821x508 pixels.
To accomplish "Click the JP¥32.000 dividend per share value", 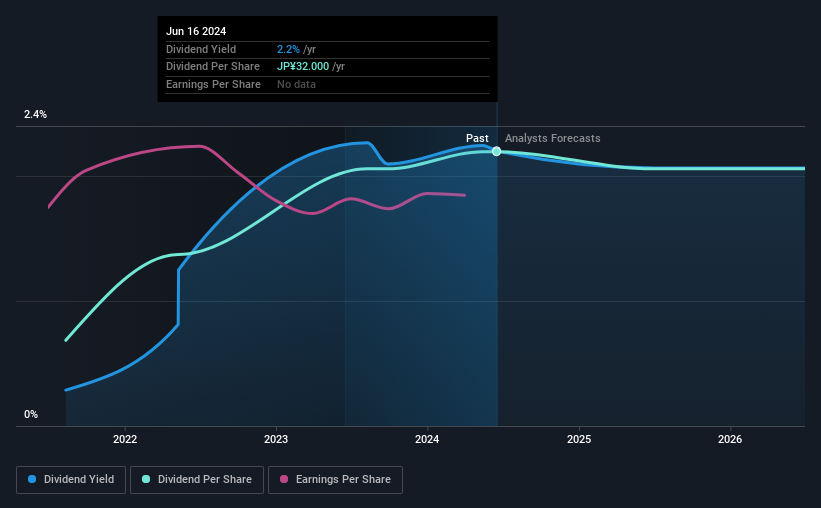I will [x=303, y=67].
